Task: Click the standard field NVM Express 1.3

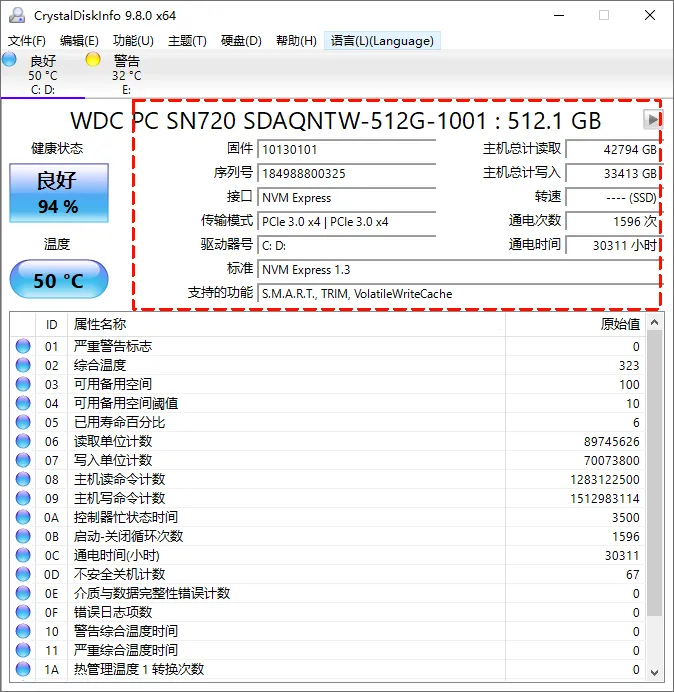Action: point(459,270)
